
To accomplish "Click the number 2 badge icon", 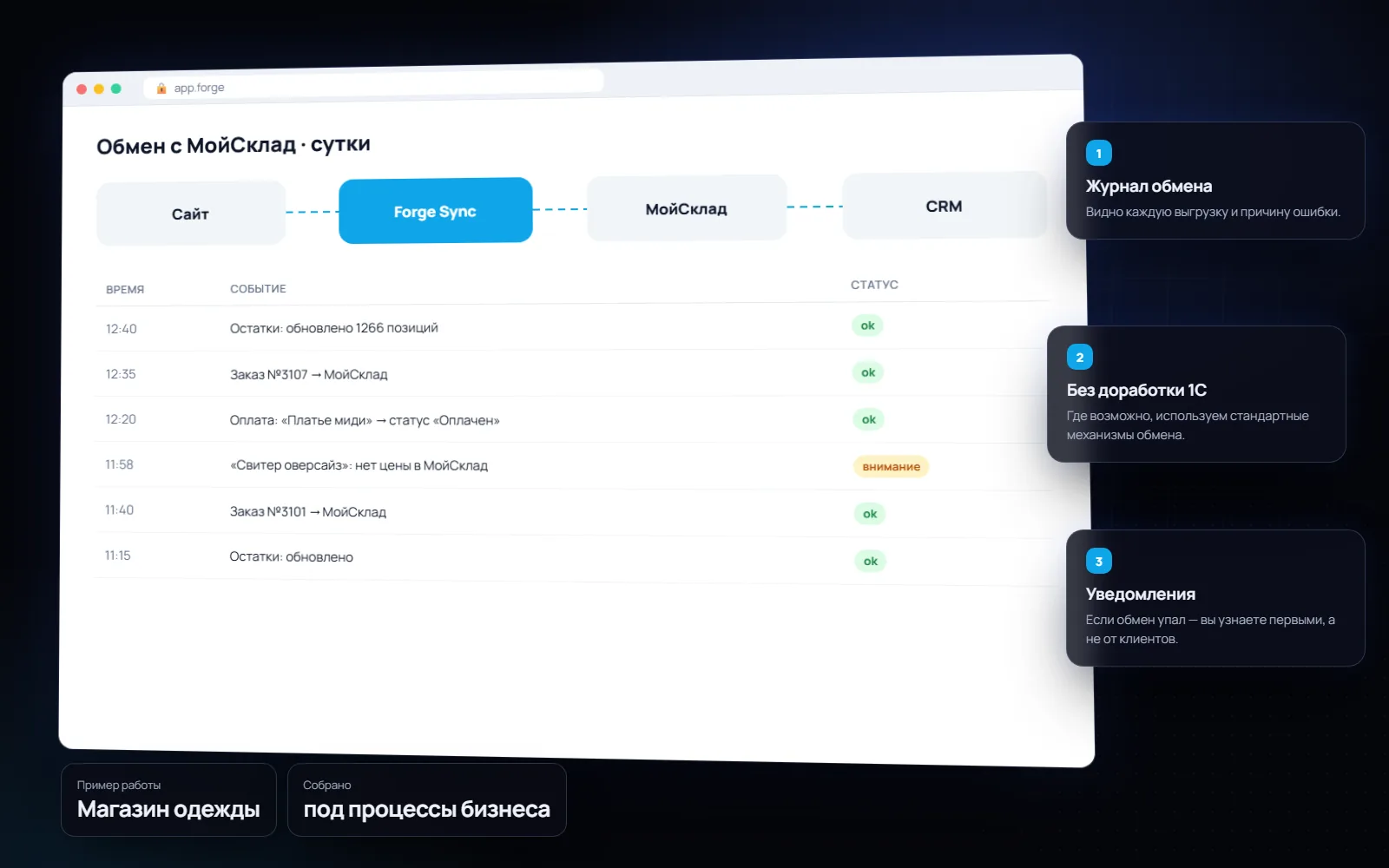I will click(x=1080, y=357).
